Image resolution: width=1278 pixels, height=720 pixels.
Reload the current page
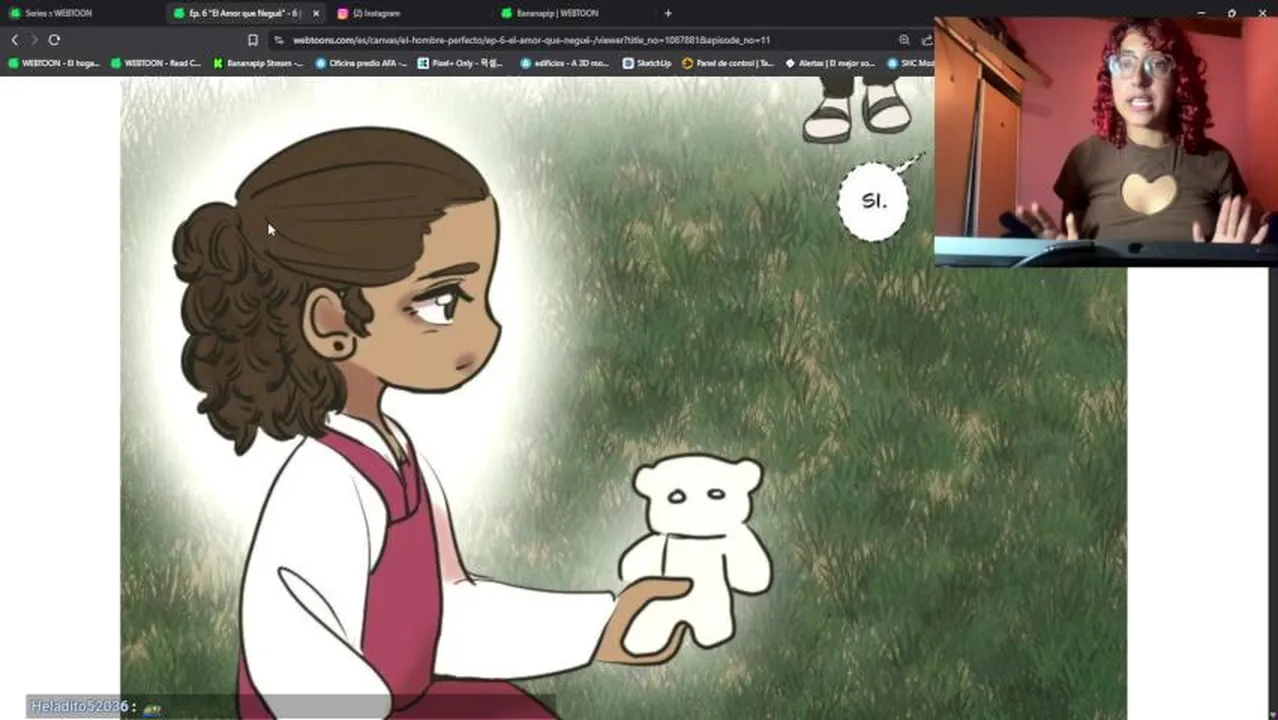[x=54, y=40]
